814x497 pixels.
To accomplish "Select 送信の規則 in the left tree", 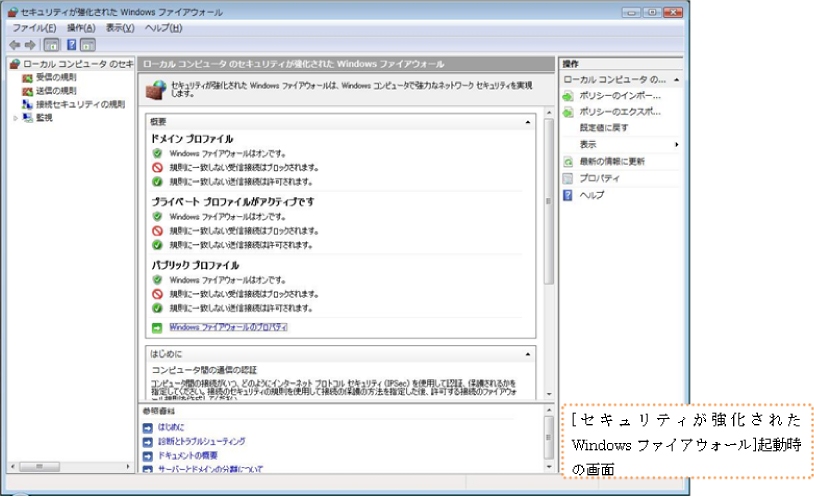I will pos(57,90).
